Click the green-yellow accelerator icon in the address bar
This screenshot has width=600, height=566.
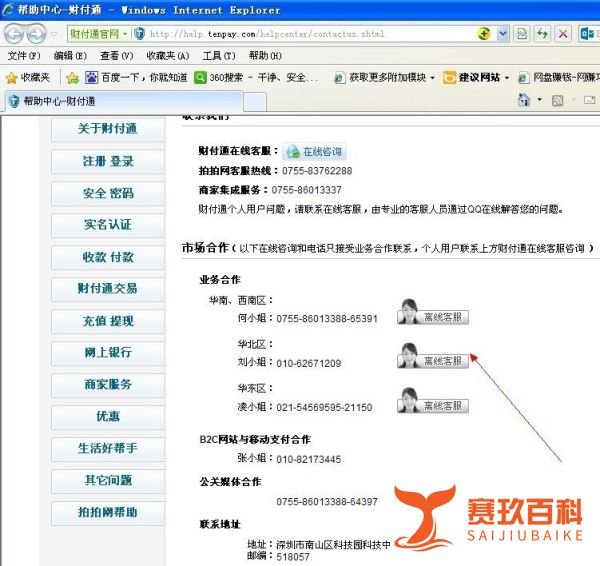[484, 34]
